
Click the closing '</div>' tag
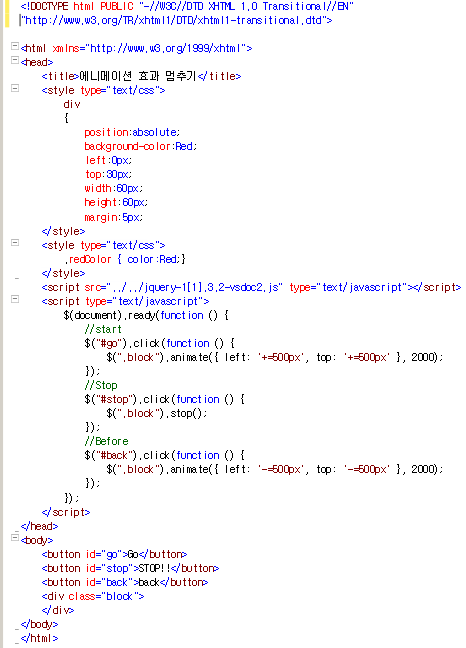click(58, 610)
